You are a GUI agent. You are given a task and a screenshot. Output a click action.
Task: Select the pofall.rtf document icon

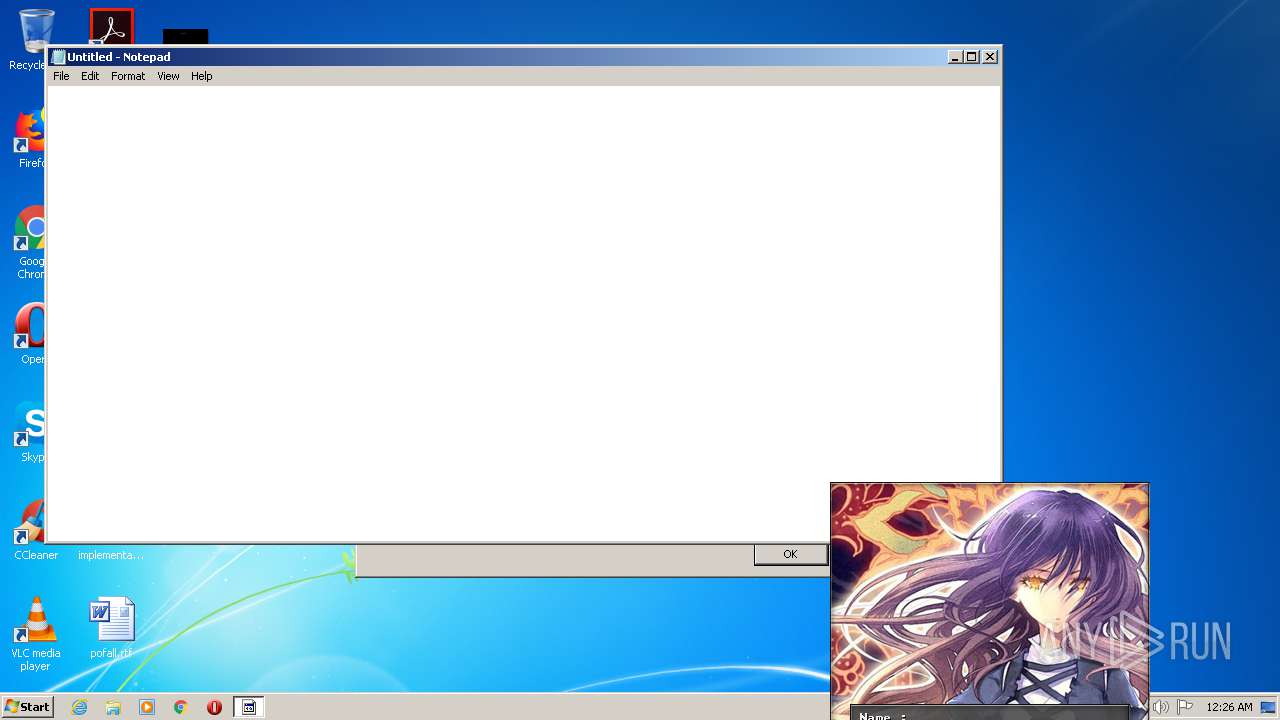click(111, 628)
